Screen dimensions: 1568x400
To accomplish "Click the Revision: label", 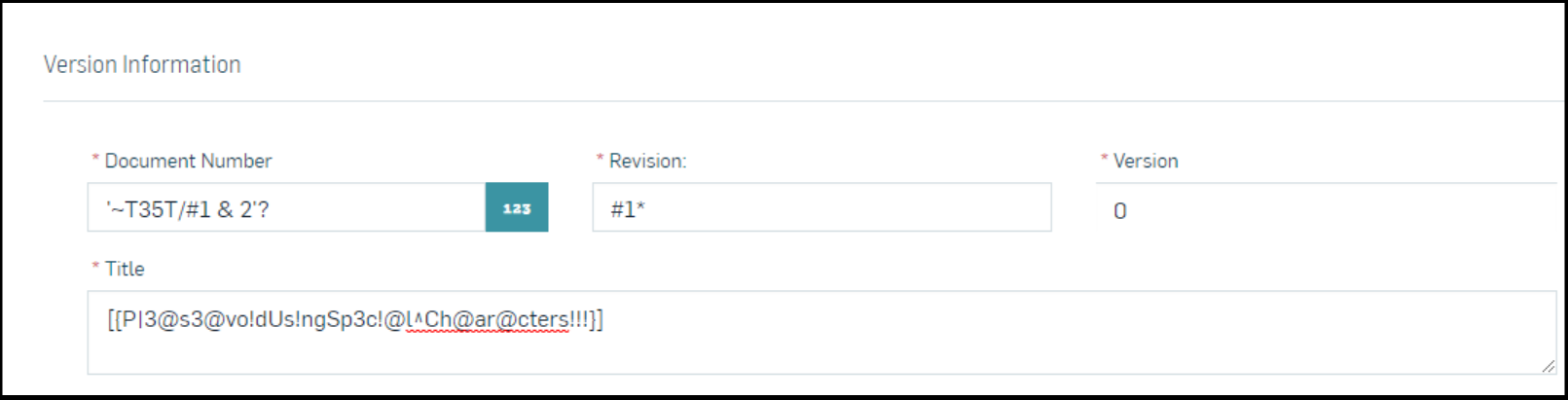I will click(x=647, y=162).
